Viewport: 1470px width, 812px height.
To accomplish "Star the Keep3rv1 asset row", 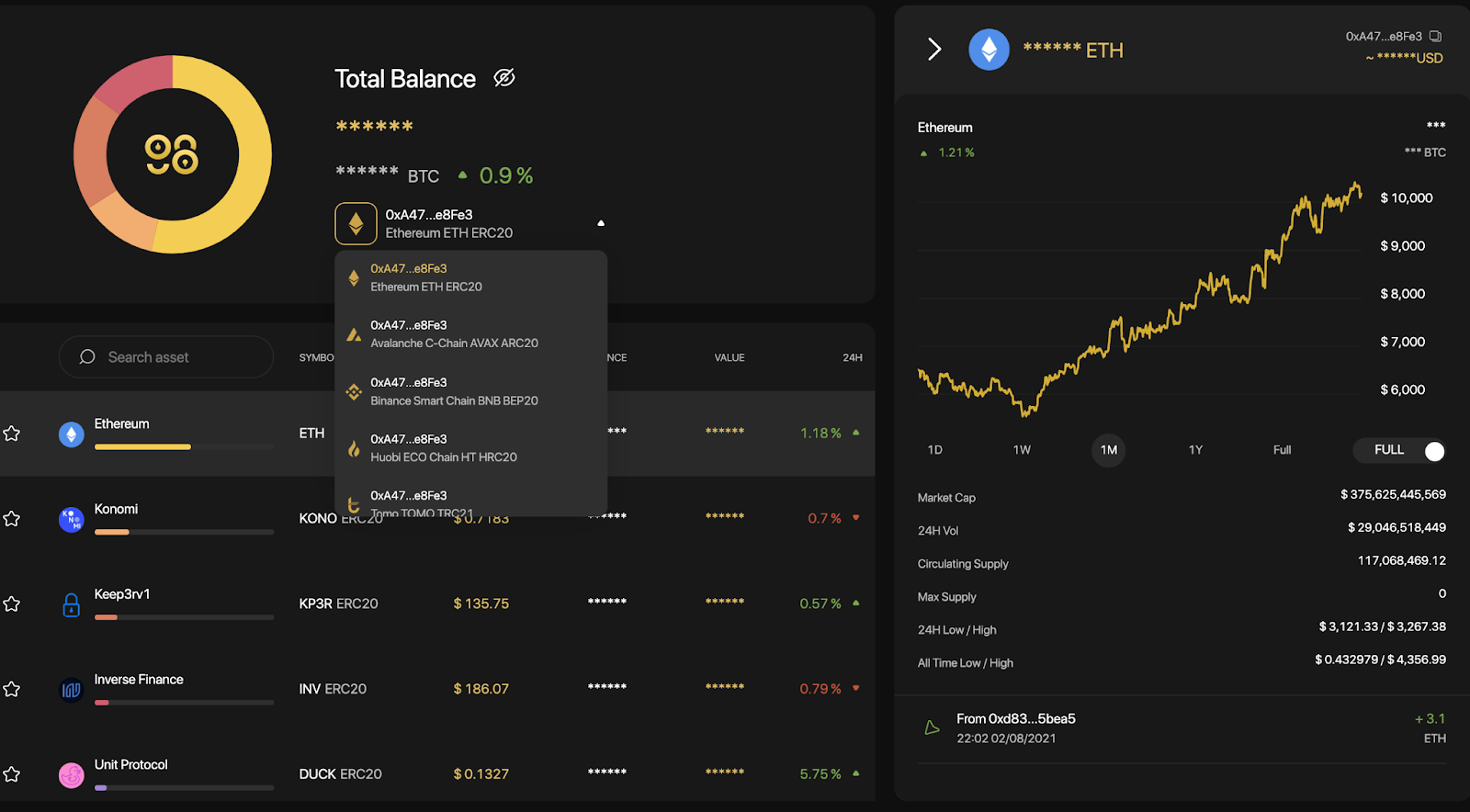I will (x=12, y=603).
